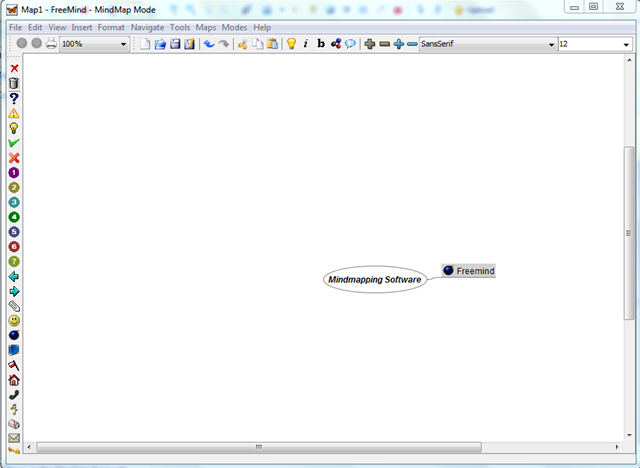Viewport: 640px width, 468px height.
Task: Click the blue undo arrow
Action: click(209, 44)
